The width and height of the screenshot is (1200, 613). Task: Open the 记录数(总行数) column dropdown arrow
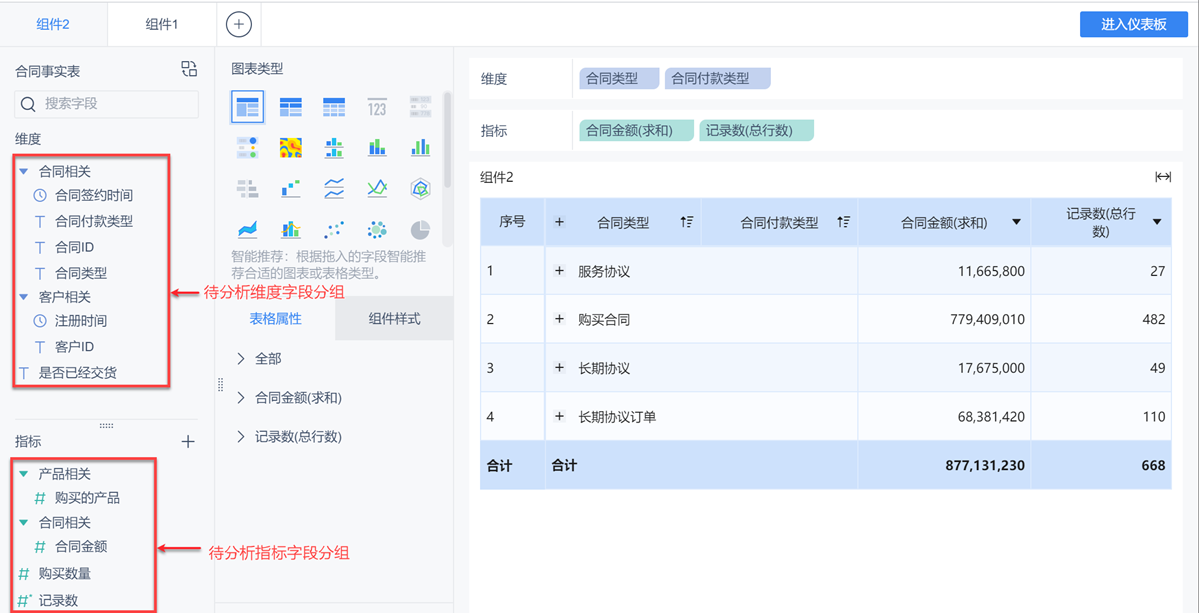[1157, 222]
